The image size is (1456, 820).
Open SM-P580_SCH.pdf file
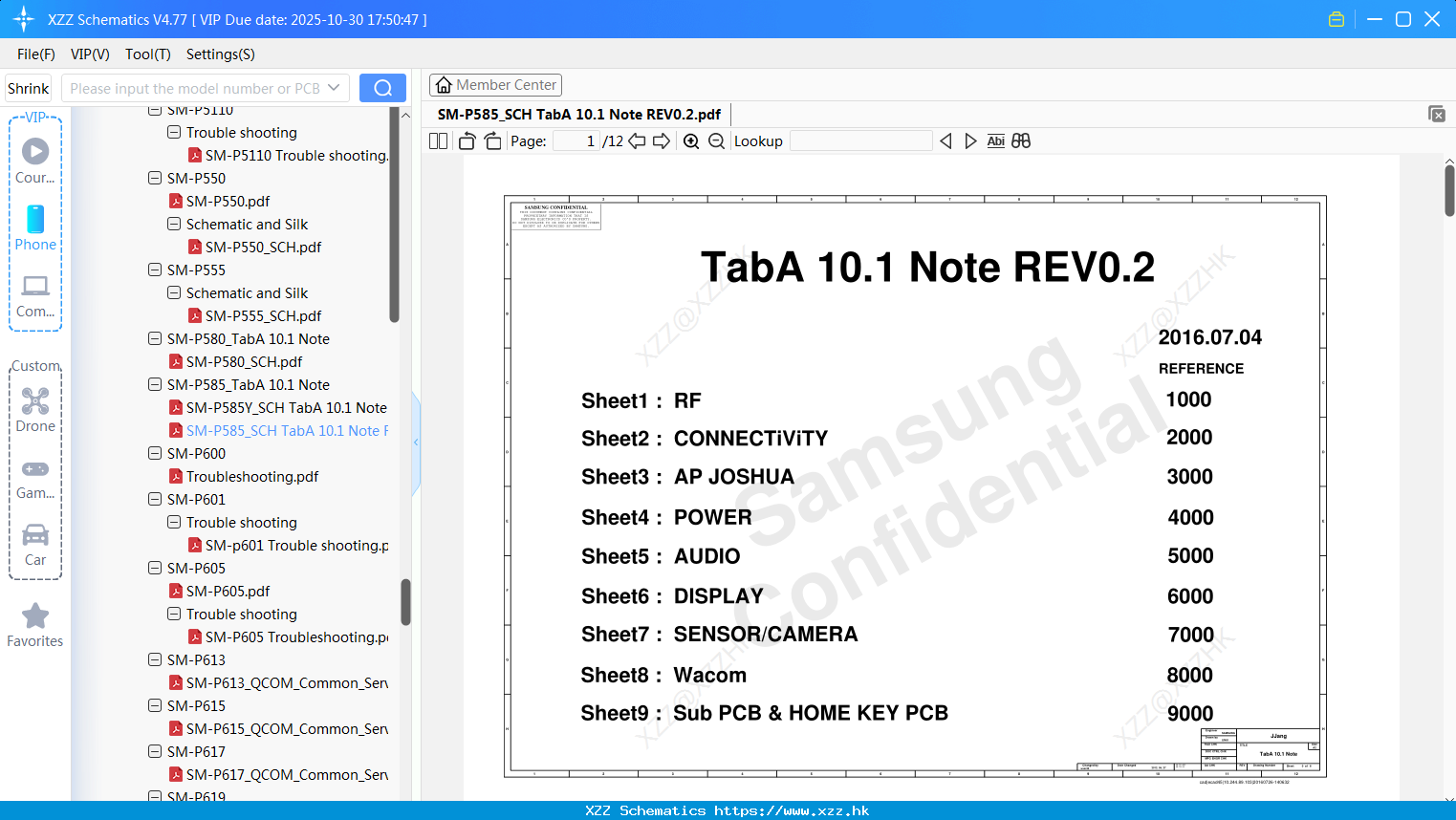click(244, 361)
